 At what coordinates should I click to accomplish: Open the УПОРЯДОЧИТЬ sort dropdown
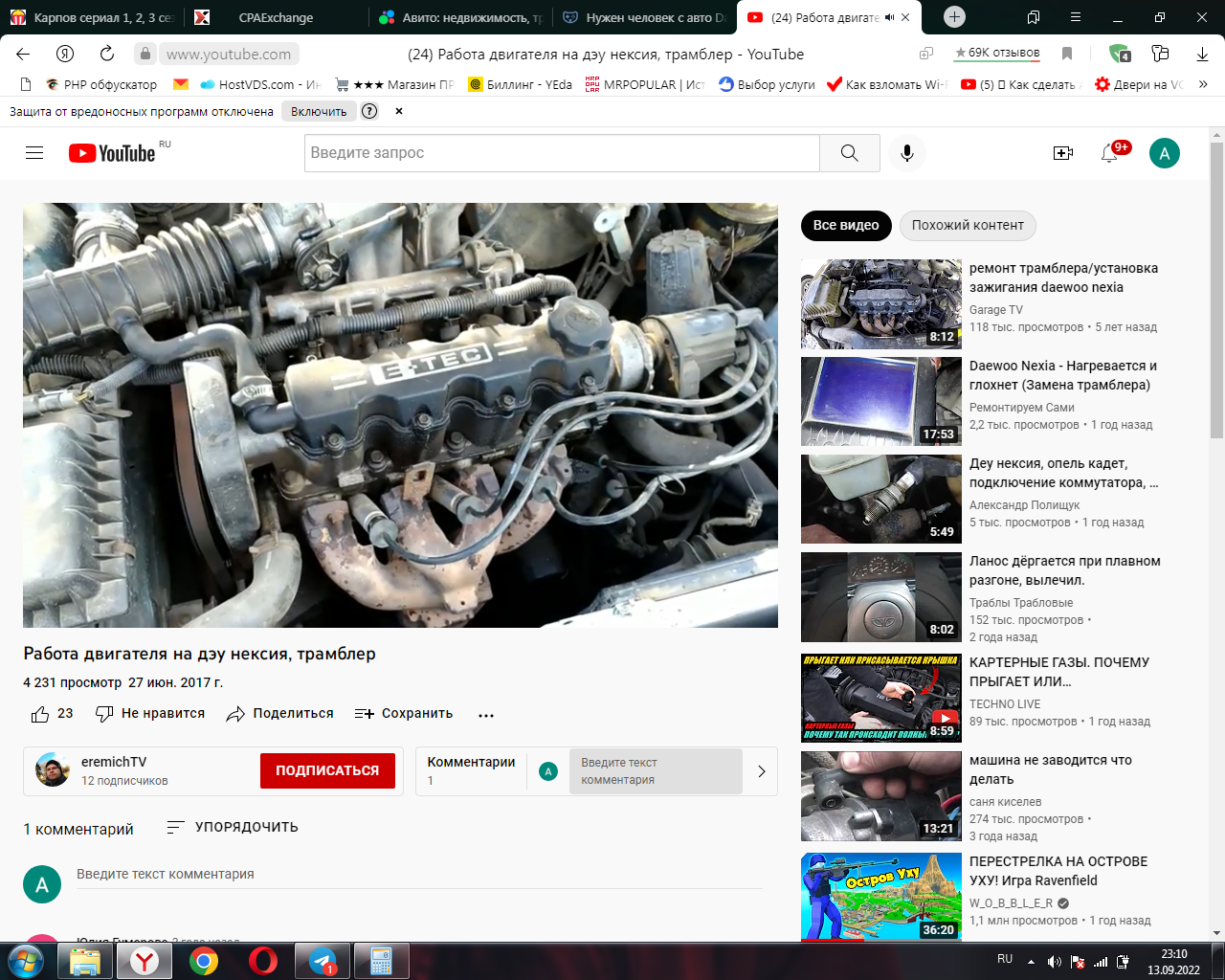233,827
